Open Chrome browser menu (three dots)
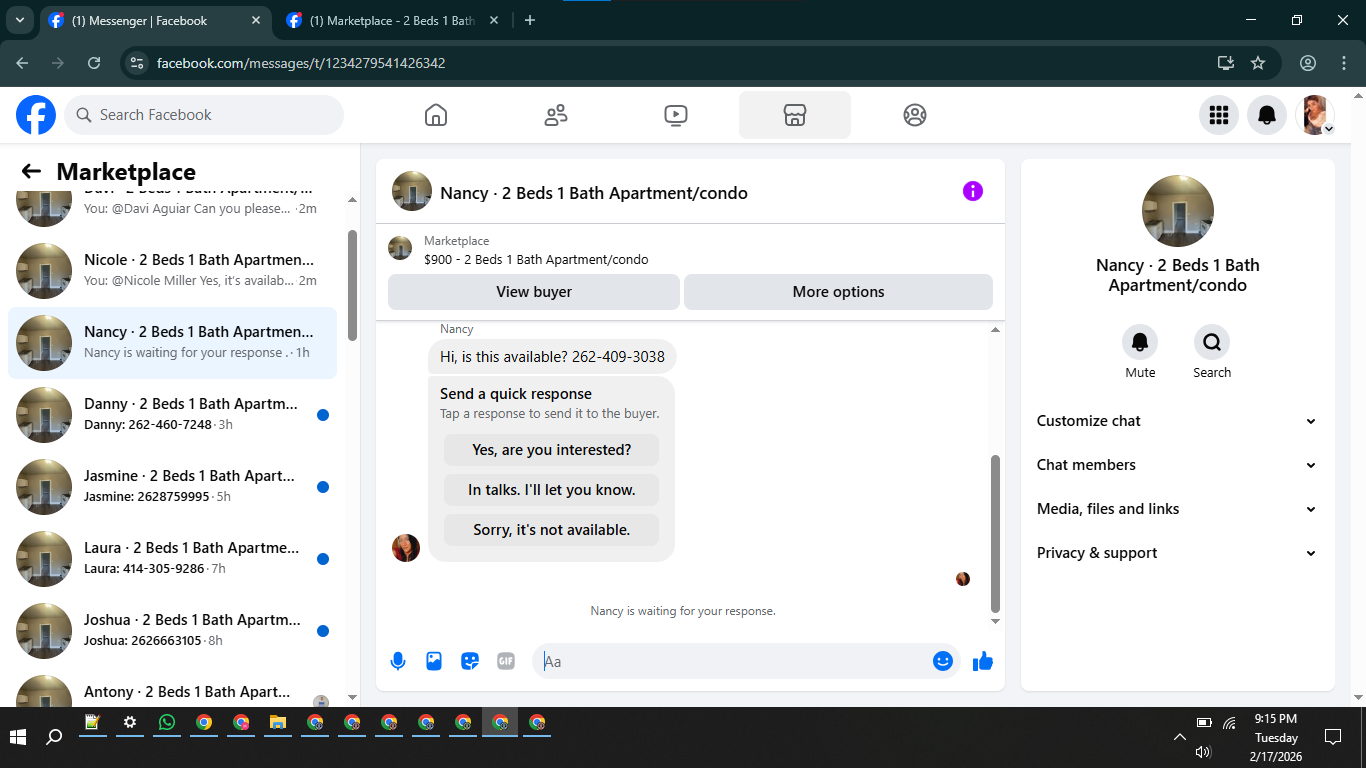Viewport: 1366px width, 768px height. [1344, 63]
